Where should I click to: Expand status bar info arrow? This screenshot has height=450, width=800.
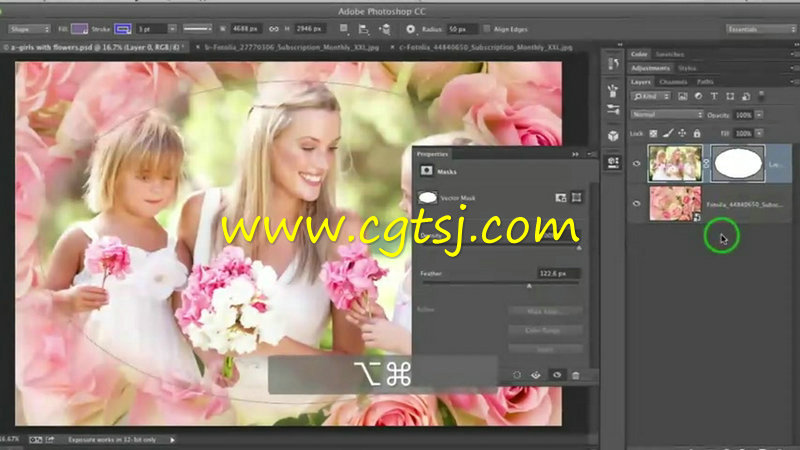pos(172,439)
